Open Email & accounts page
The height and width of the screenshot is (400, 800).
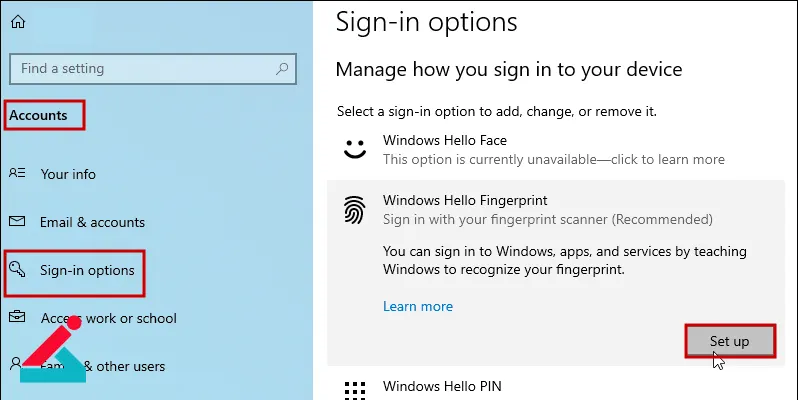pyautogui.click(x=92, y=222)
